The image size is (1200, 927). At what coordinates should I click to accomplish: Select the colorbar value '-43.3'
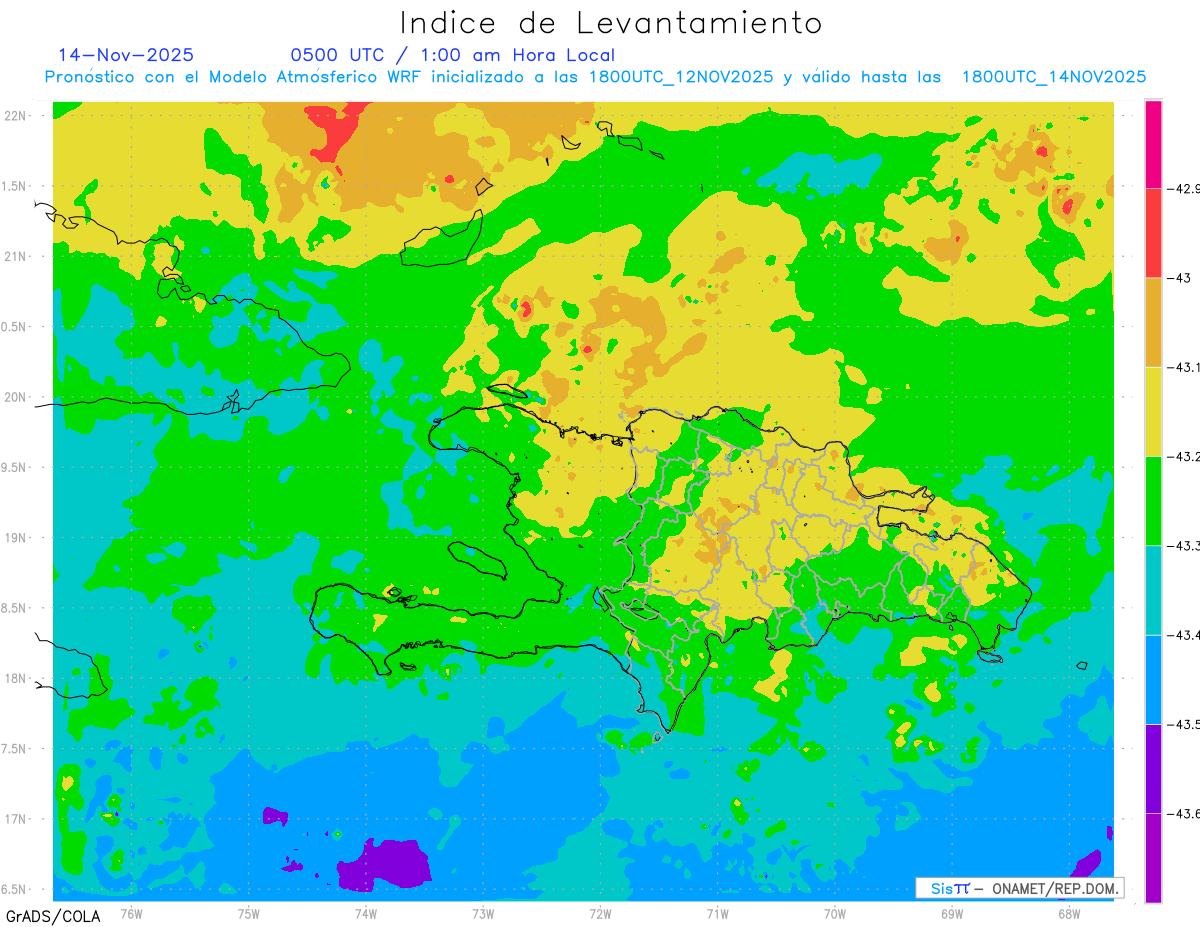pos(1183,546)
